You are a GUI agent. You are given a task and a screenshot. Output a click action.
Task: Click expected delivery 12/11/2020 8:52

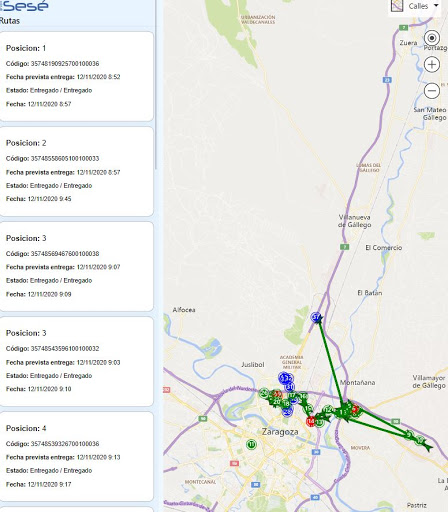click(x=98, y=77)
